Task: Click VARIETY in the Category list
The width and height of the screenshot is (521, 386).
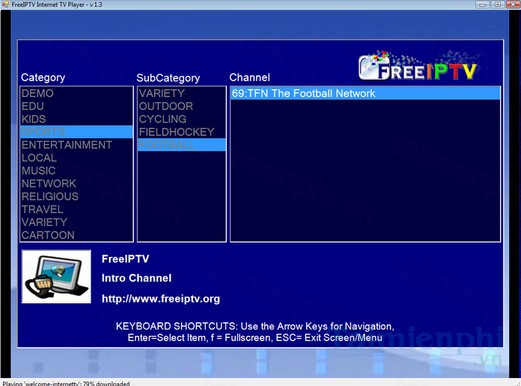Action: (x=76, y=222)
